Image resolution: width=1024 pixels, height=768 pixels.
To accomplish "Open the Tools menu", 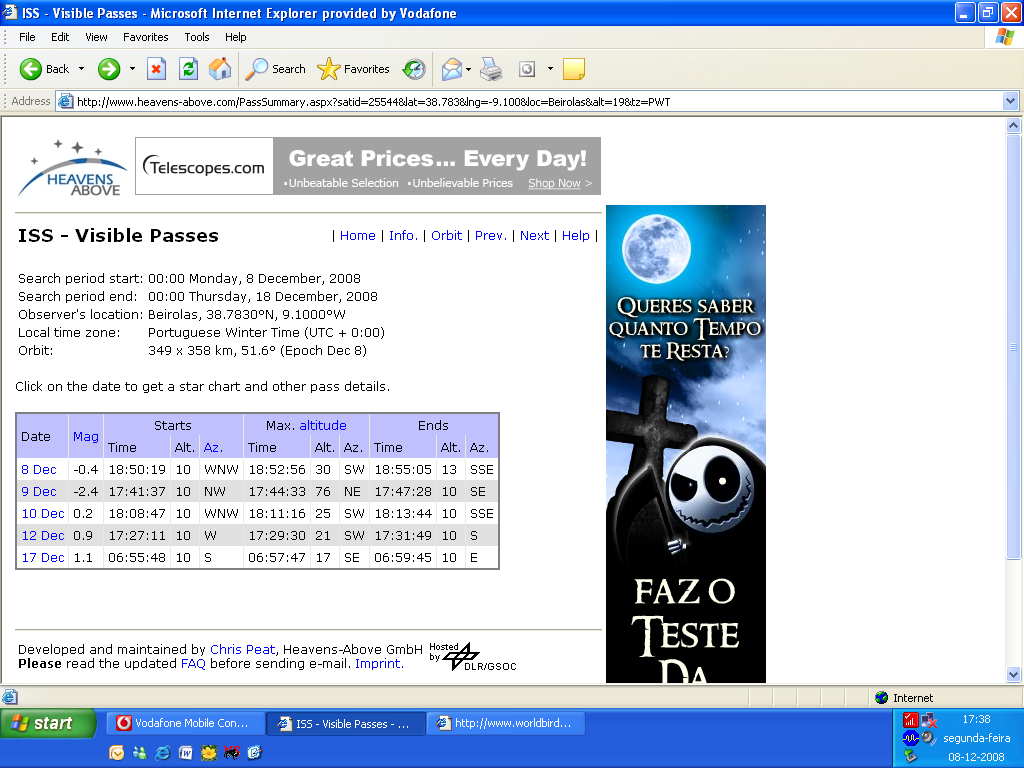I will (x=197, y=37).
